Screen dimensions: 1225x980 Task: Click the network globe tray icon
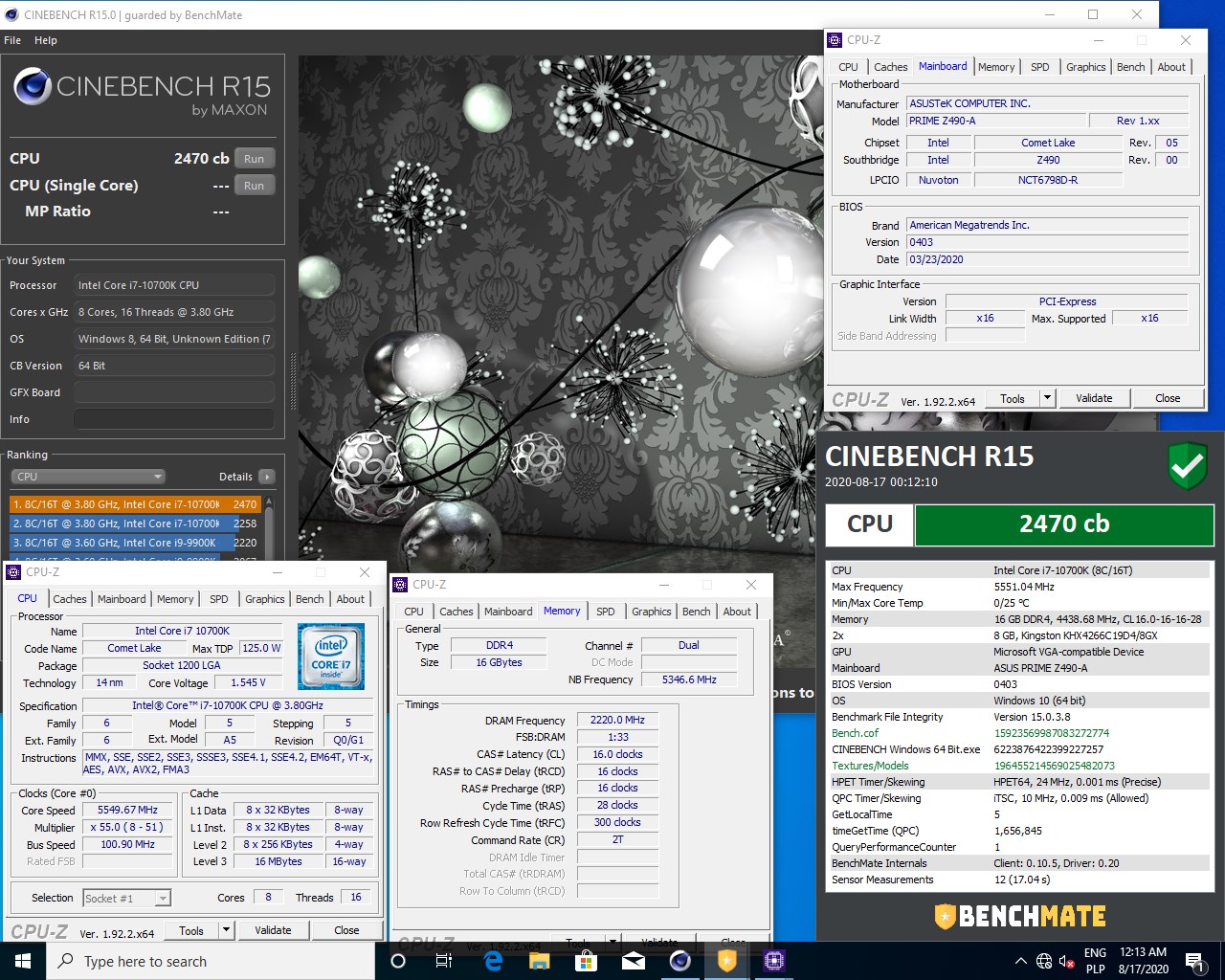(x=1044, y=961)
